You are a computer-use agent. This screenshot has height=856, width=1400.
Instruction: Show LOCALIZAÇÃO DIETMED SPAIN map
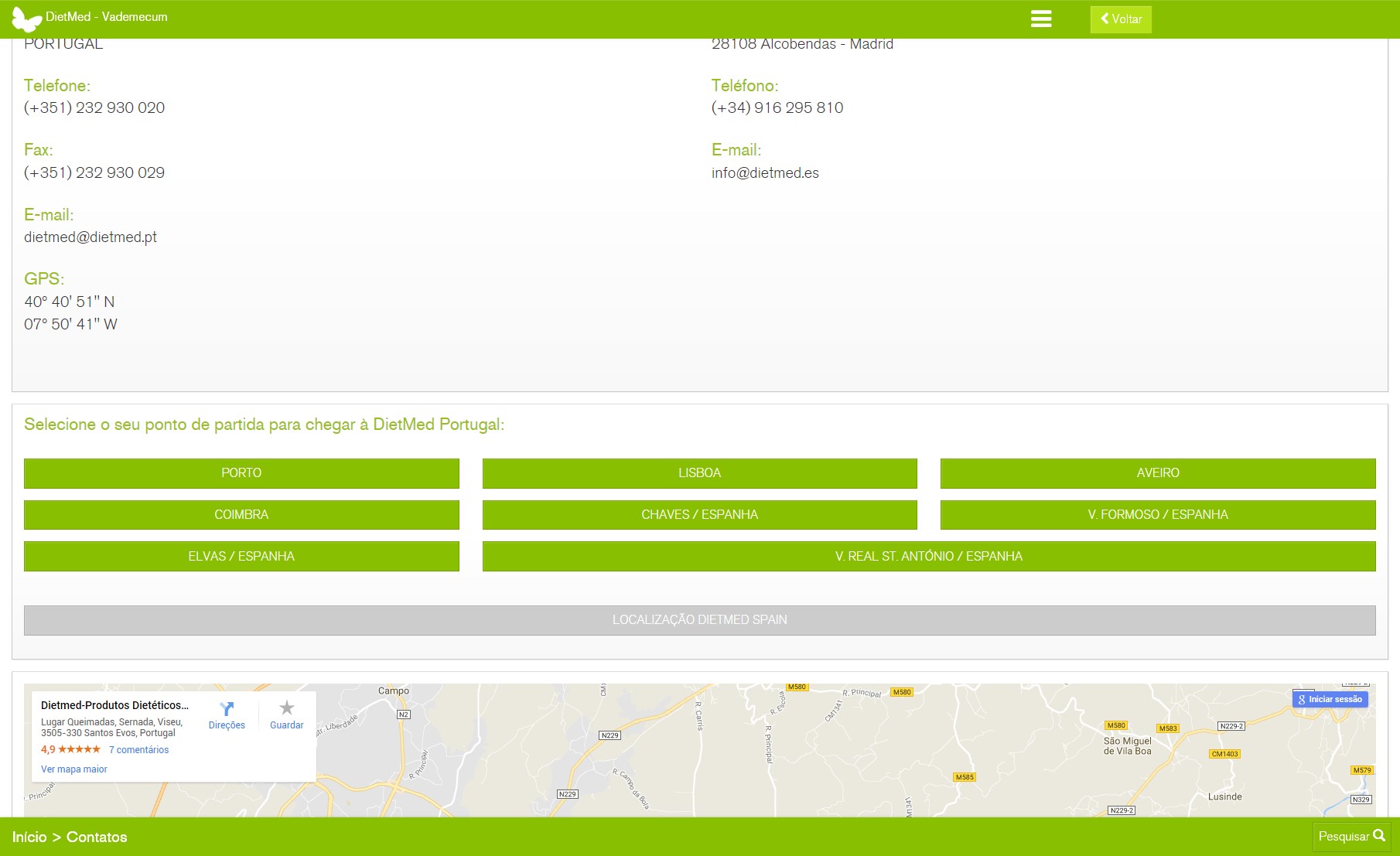700,620
